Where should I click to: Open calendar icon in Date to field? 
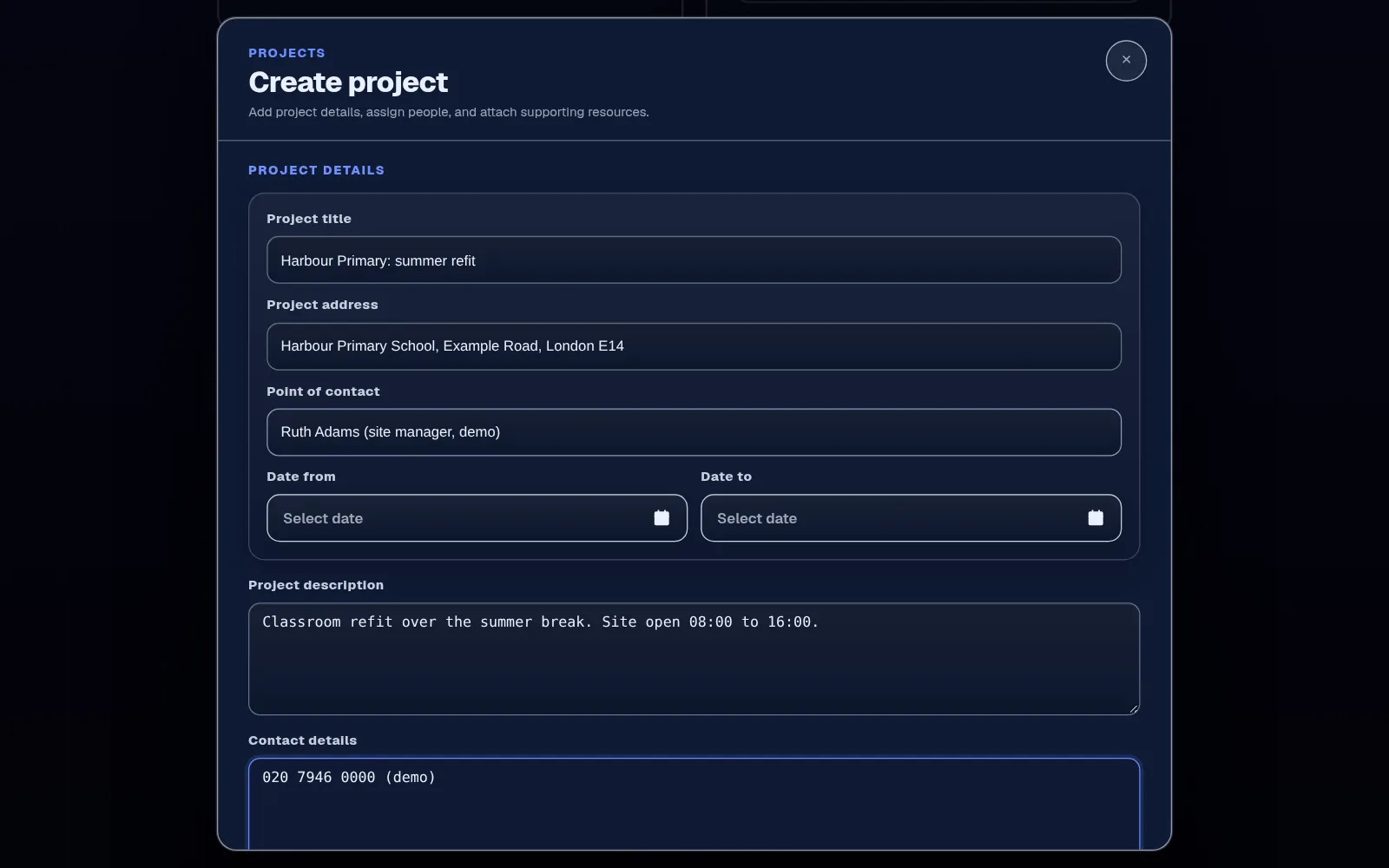click(1096, 518)
